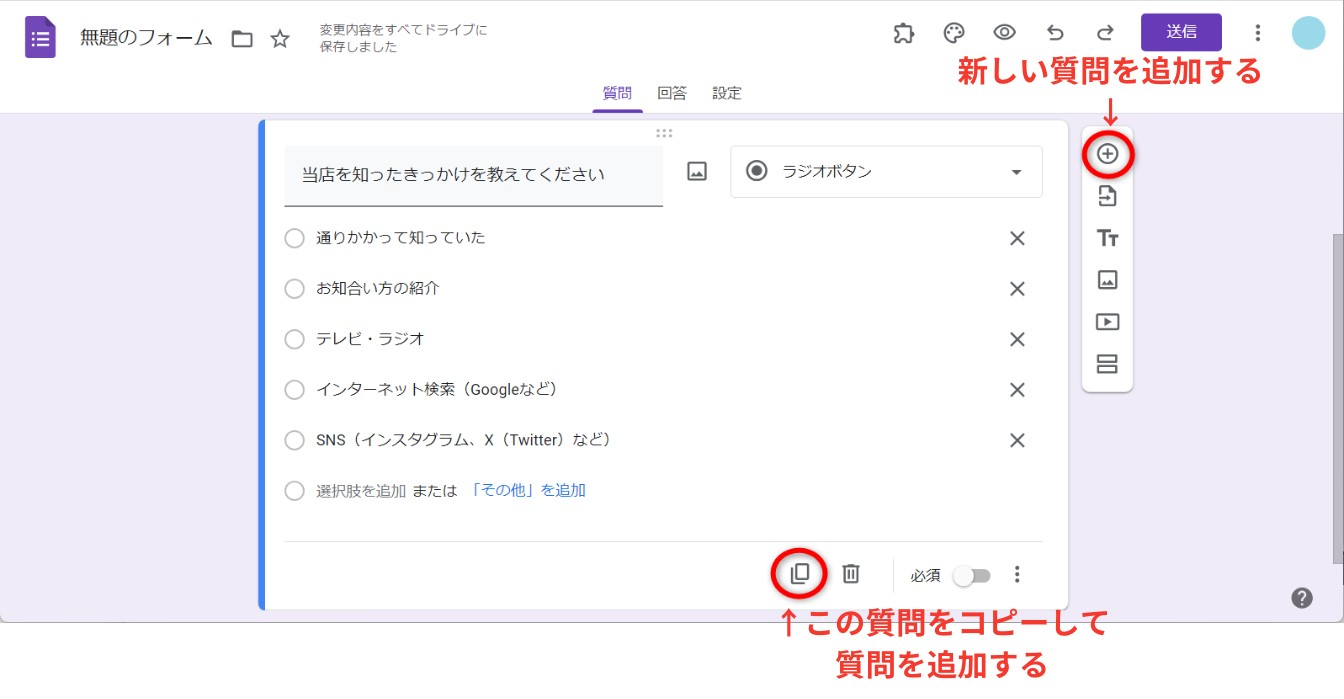Click the 送信 send button
Viewport: 1344px width, 699px height.
(x=1181, y=32)
